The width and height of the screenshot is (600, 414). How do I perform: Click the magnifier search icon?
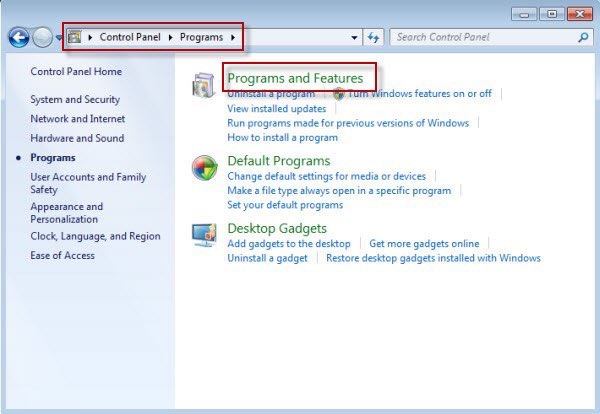(x=583, y=37)
